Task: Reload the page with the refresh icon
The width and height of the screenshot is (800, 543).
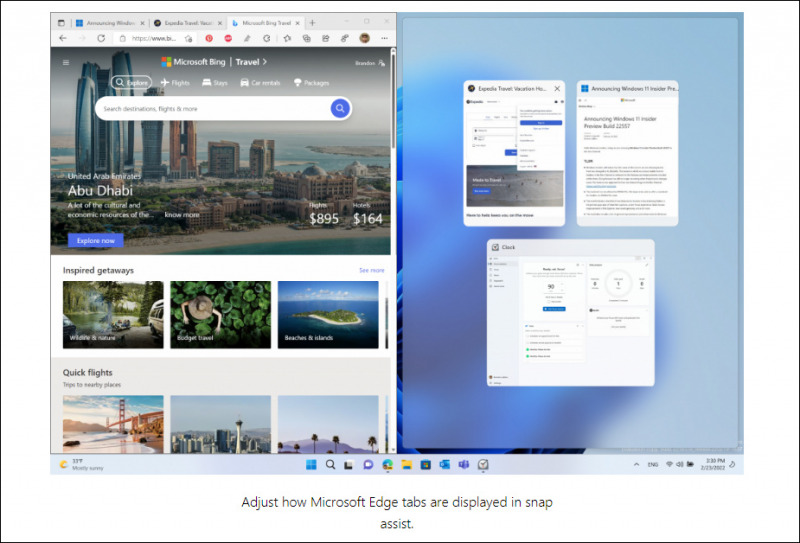Action: 101,38
